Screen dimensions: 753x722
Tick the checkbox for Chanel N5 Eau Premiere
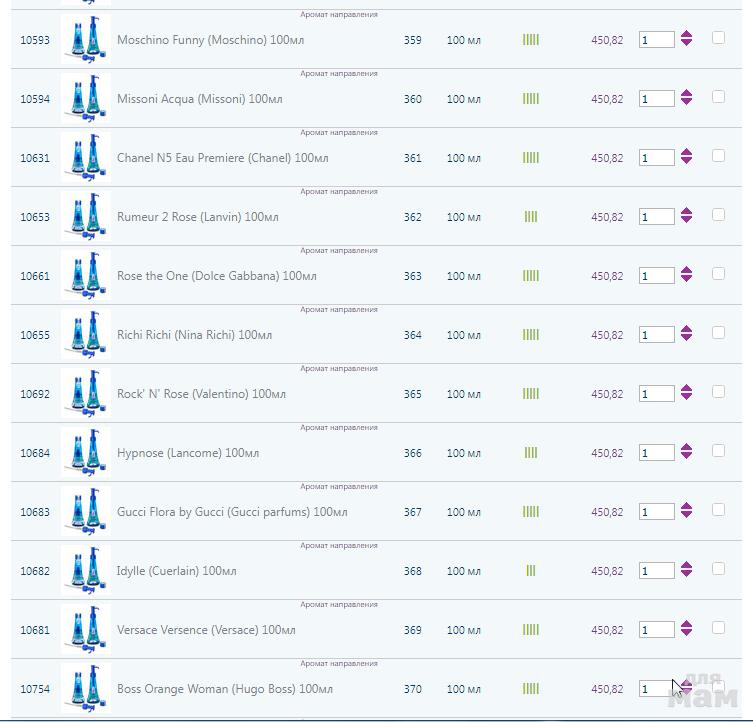pyautogui.click(x=718, y=156)
